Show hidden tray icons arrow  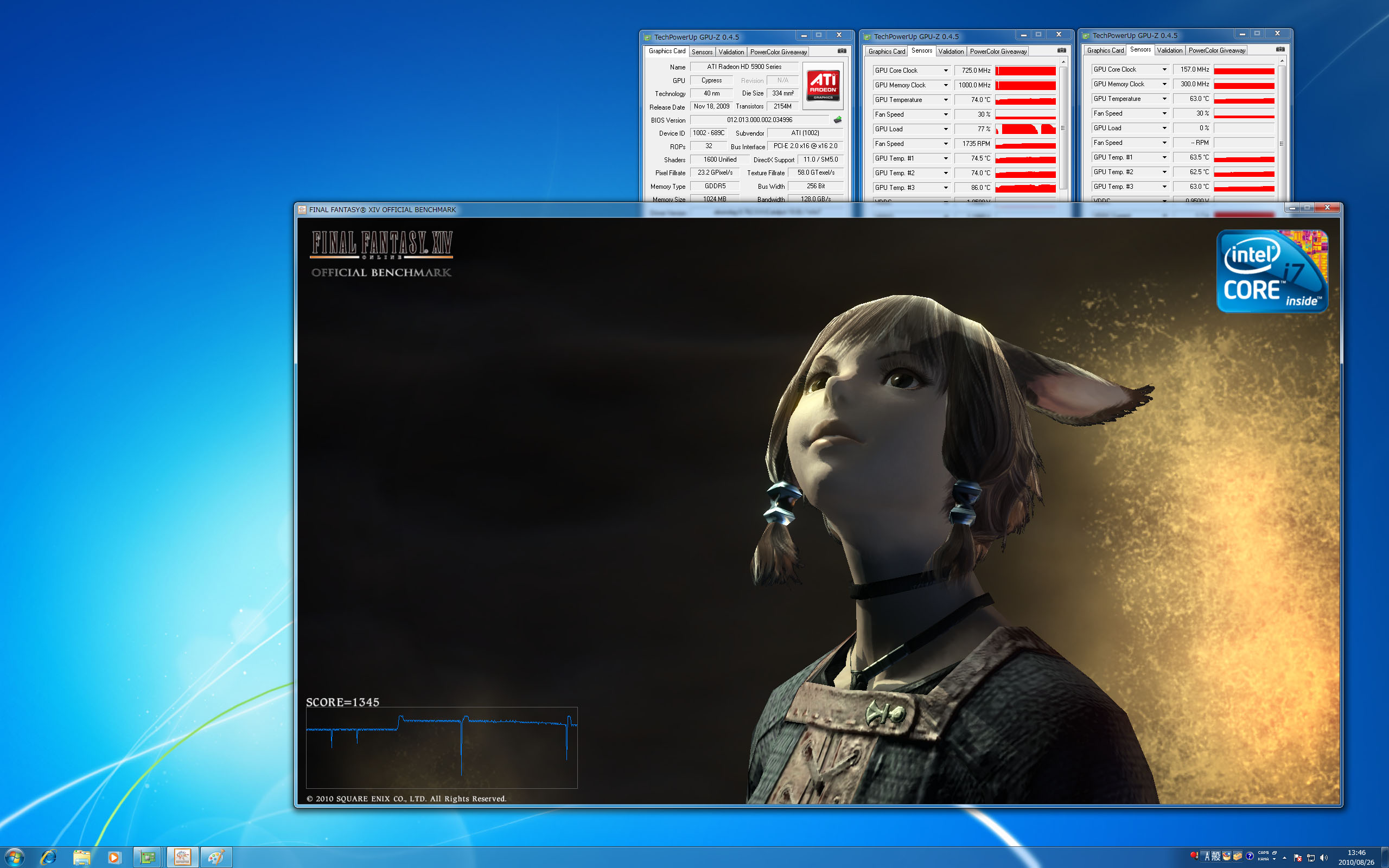(1284, 858)
